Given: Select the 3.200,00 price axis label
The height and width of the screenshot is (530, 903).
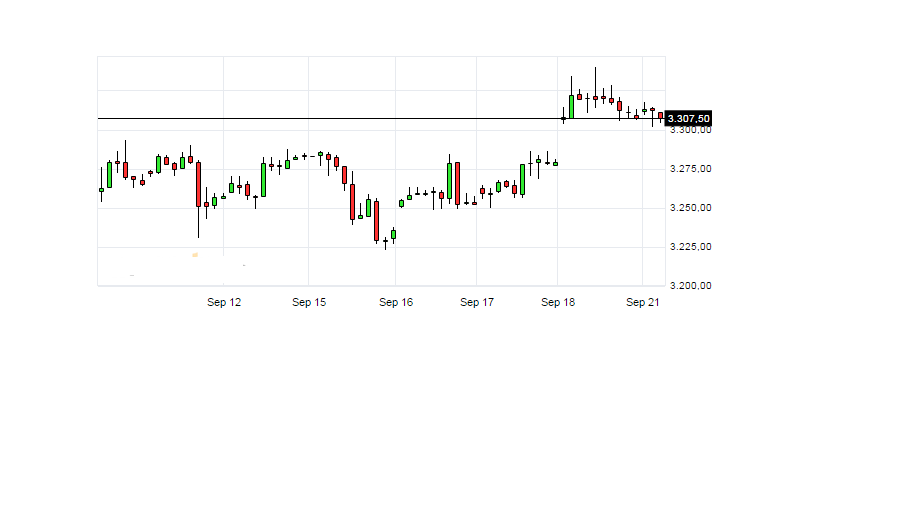Looking at the screenshot, I should (690, 286).
